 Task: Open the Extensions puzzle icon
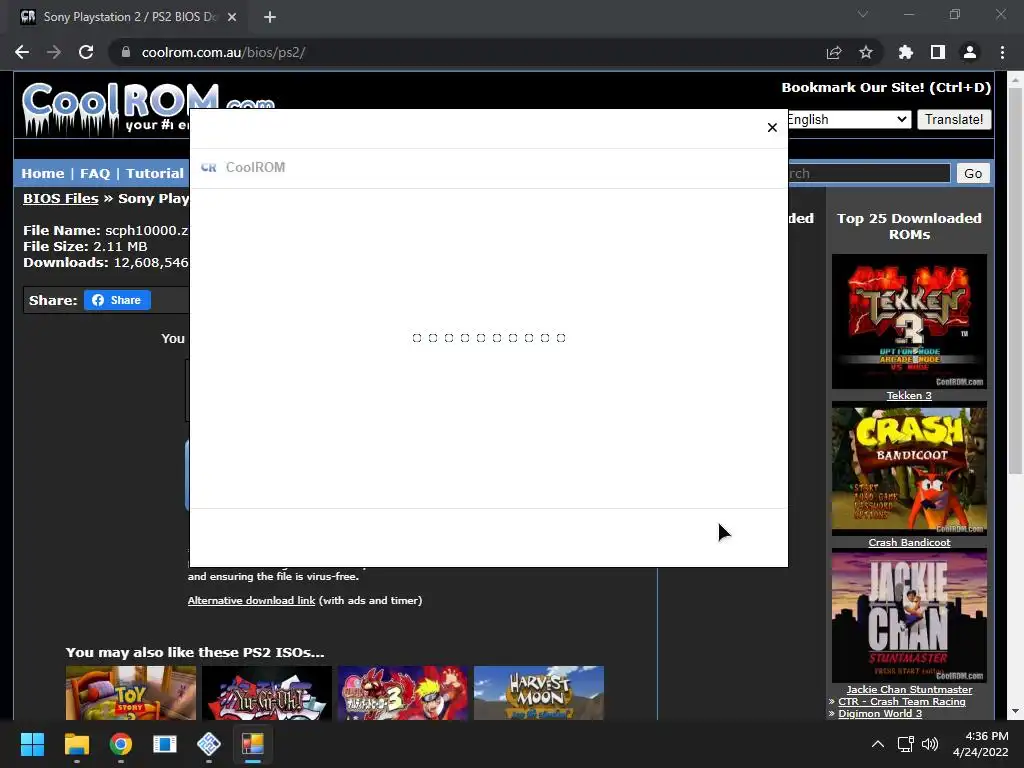(905, 52)
